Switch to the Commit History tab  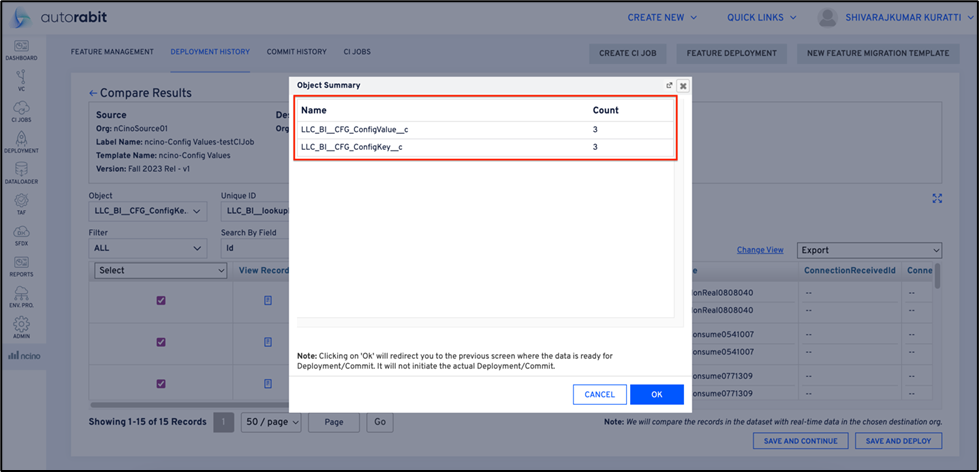tap(296, 52)
